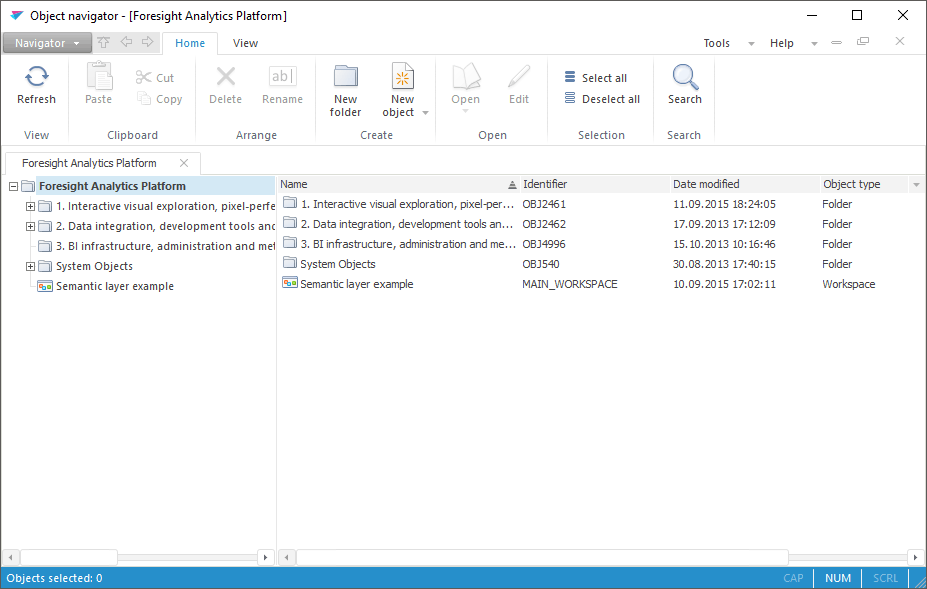Expand the New object dropdown arrow
Viewport: 927px width, 589px height.
tap(426, 112)
